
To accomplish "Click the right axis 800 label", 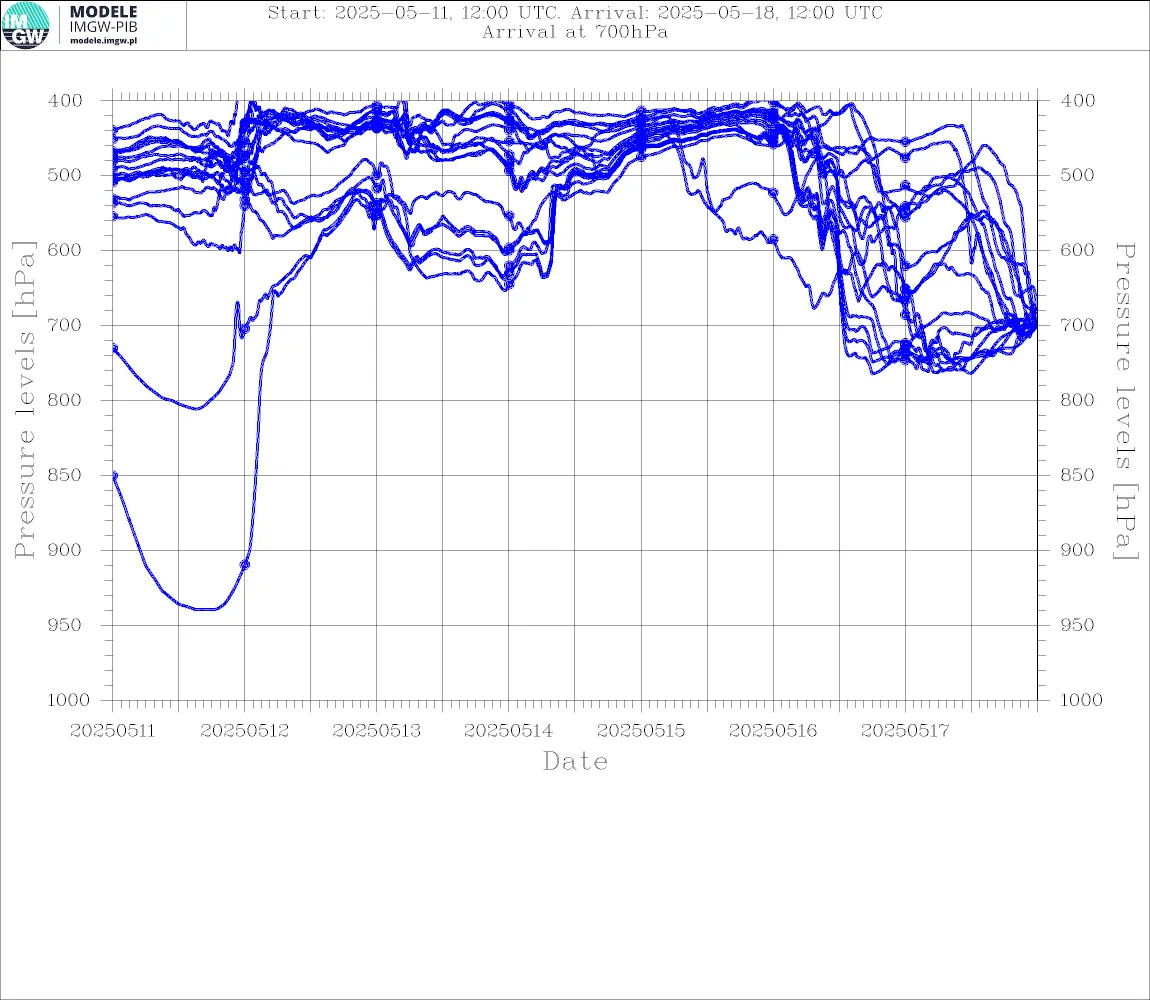I will point(1078,401).
